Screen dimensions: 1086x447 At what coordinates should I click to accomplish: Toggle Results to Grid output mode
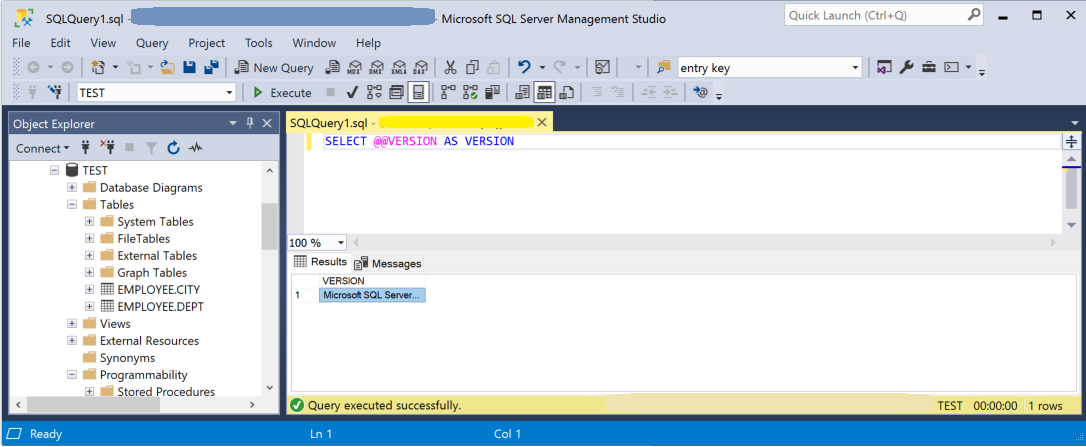point(544,92)
